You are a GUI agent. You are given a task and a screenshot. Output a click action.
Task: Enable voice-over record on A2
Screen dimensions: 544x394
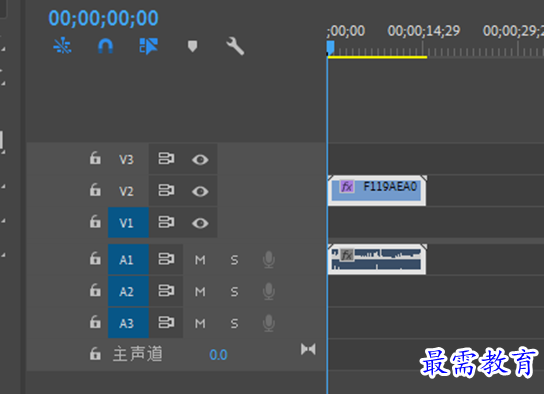269,291
